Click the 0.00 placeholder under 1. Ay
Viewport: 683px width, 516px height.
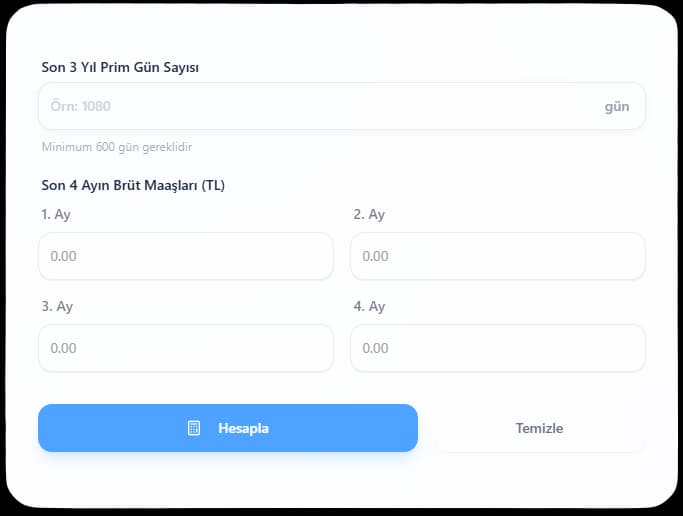coord(64,256)
